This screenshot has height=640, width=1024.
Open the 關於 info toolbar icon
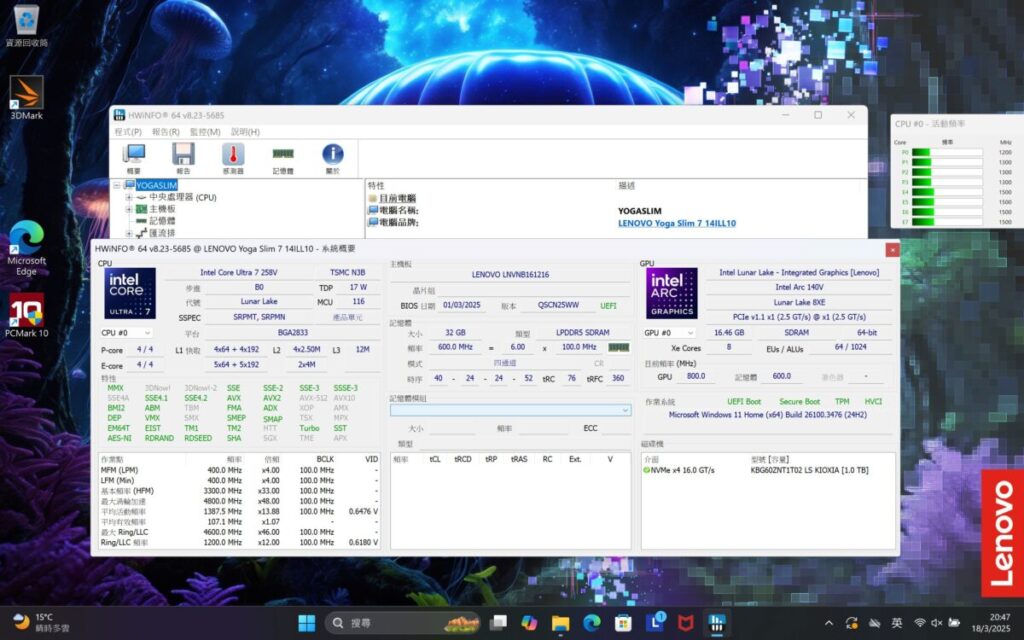[332, 158]
